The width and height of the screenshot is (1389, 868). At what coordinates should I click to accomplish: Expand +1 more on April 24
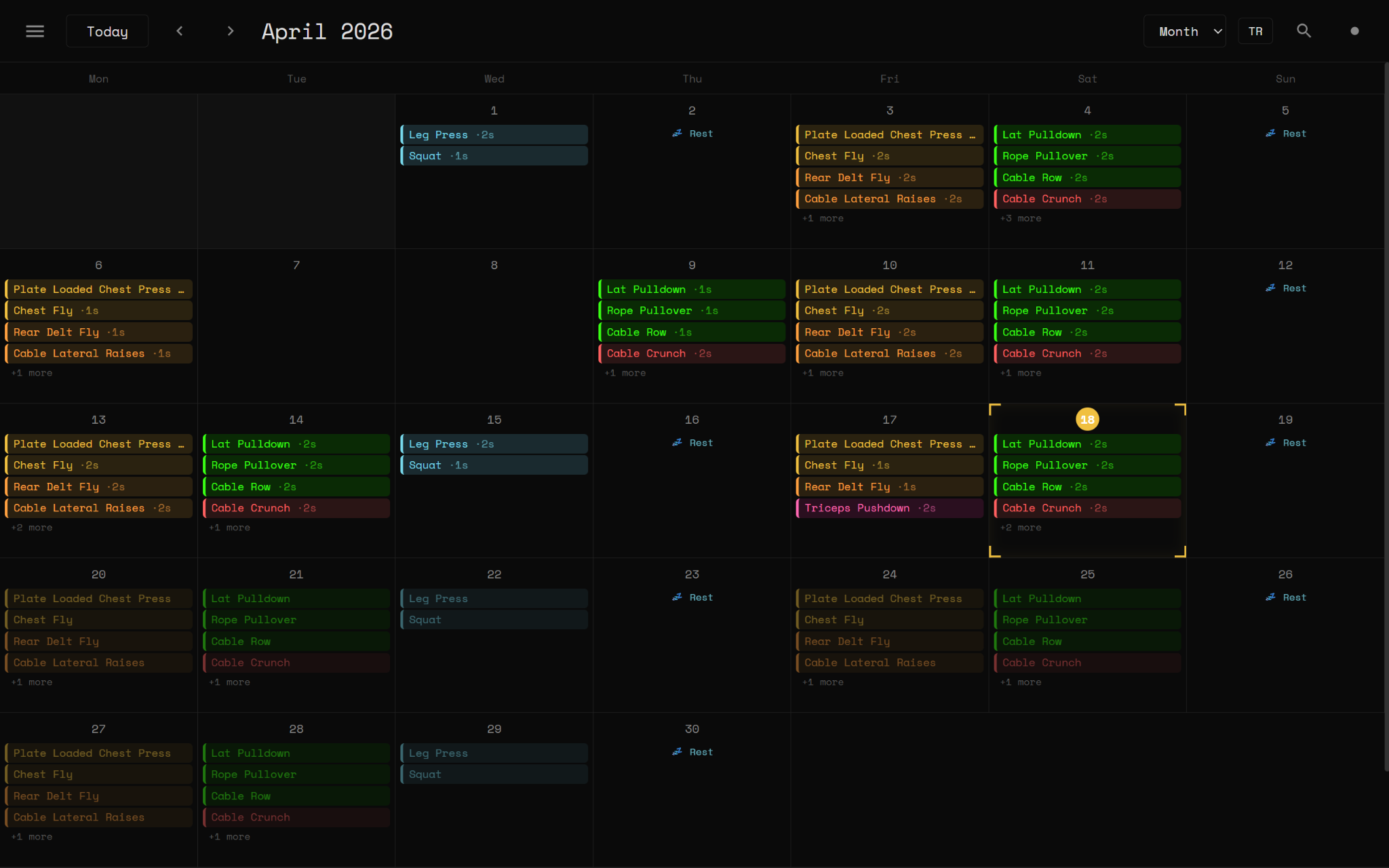pyautogui.click(x=823, y=682)
